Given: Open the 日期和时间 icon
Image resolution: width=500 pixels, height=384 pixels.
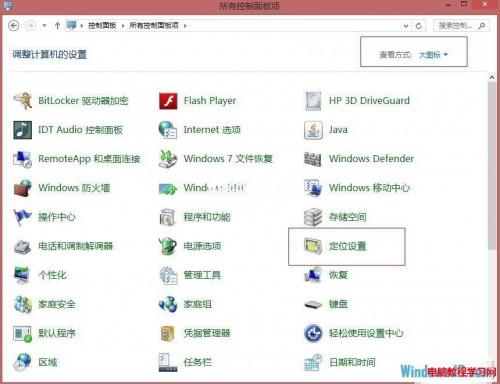Looking at the screenshot, I should coord(313,363).
